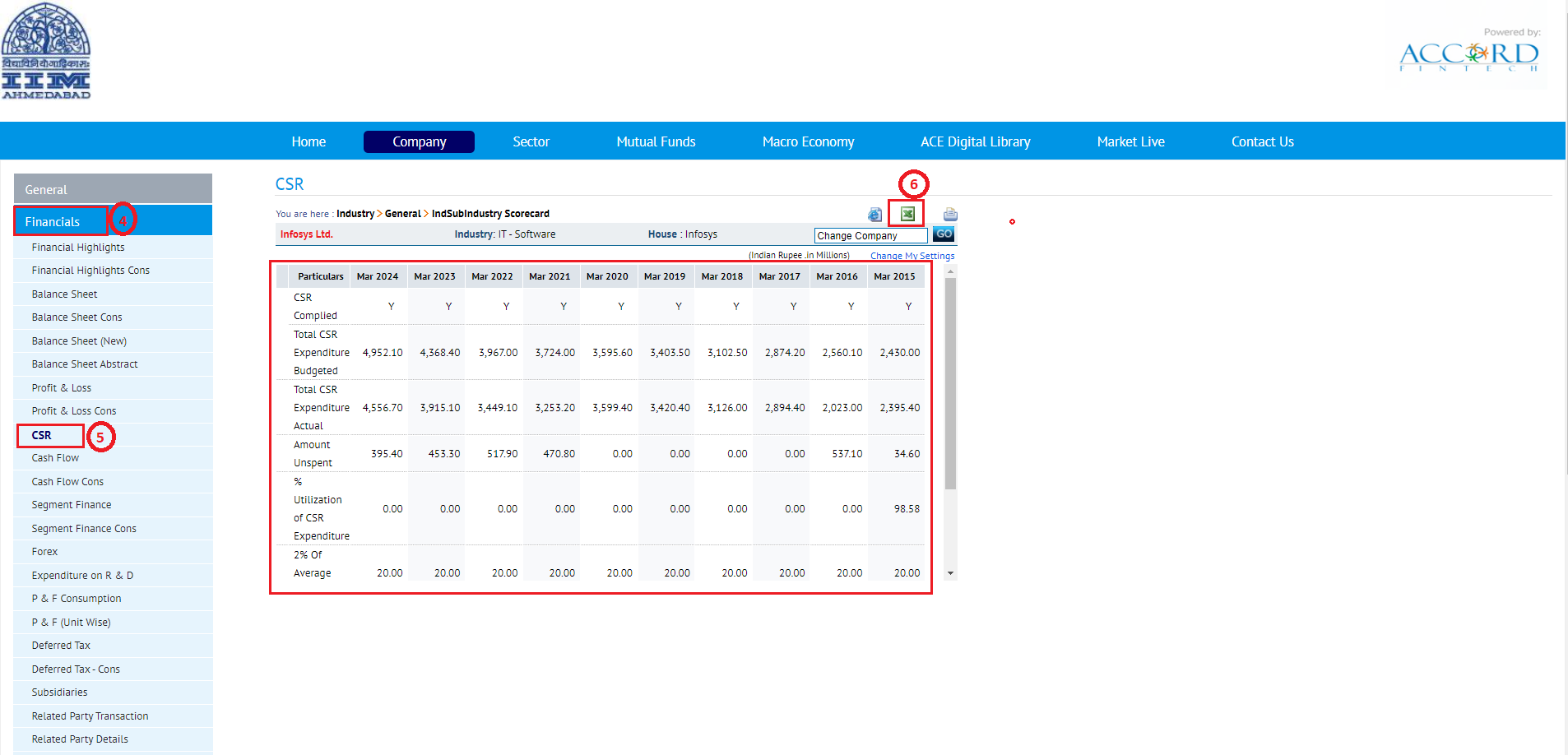Screen dimensions: 1568x755
Task: Open Profit & Loss in sidebar
Action: click(x=62, y=388)
